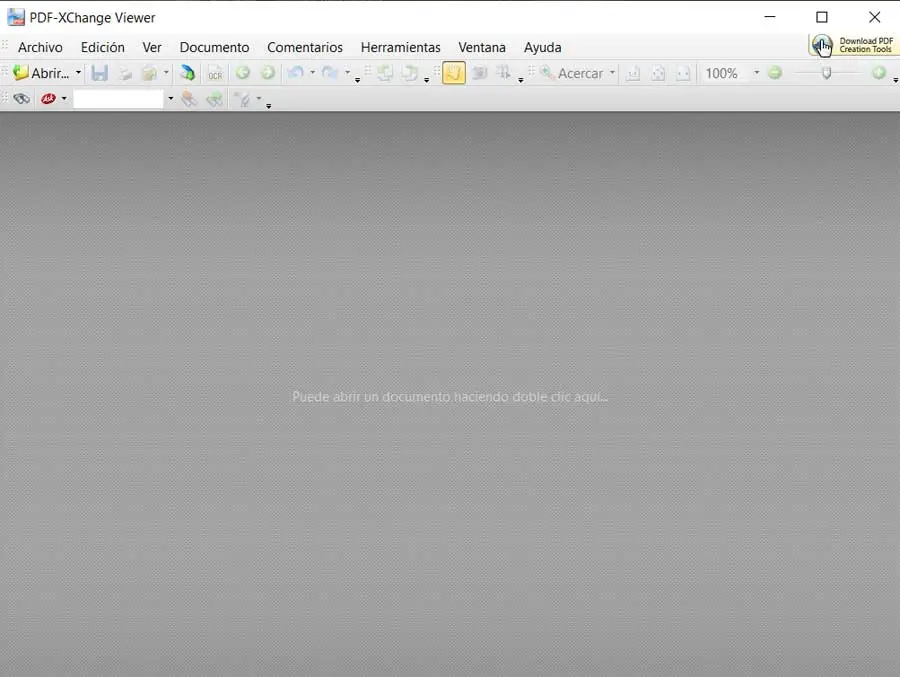Rotate page counterclockwise icon
The height and width of the screenshot is (677, 900).
385,73
